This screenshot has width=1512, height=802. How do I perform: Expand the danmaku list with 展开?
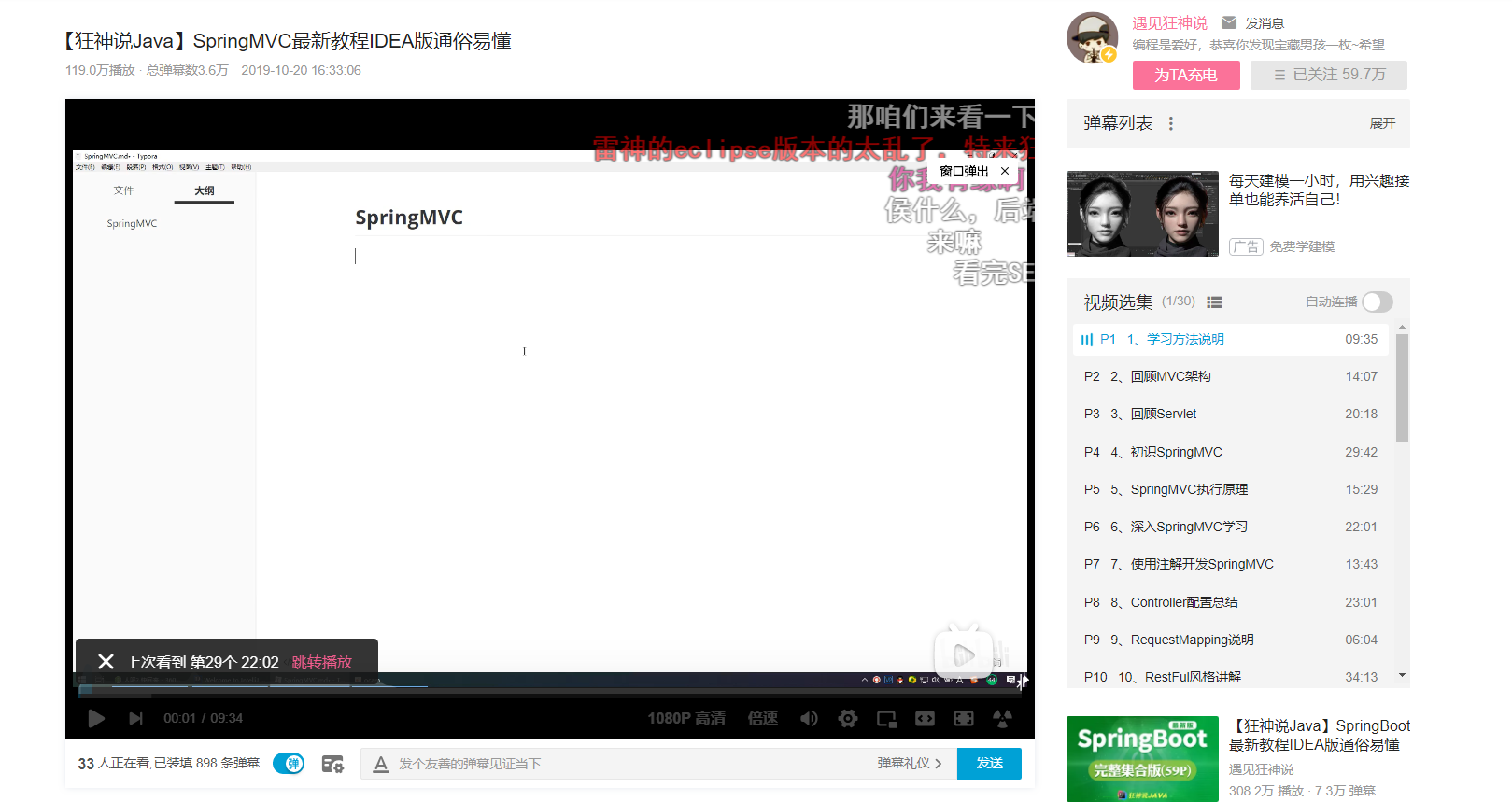click(x=1382, y=123)
